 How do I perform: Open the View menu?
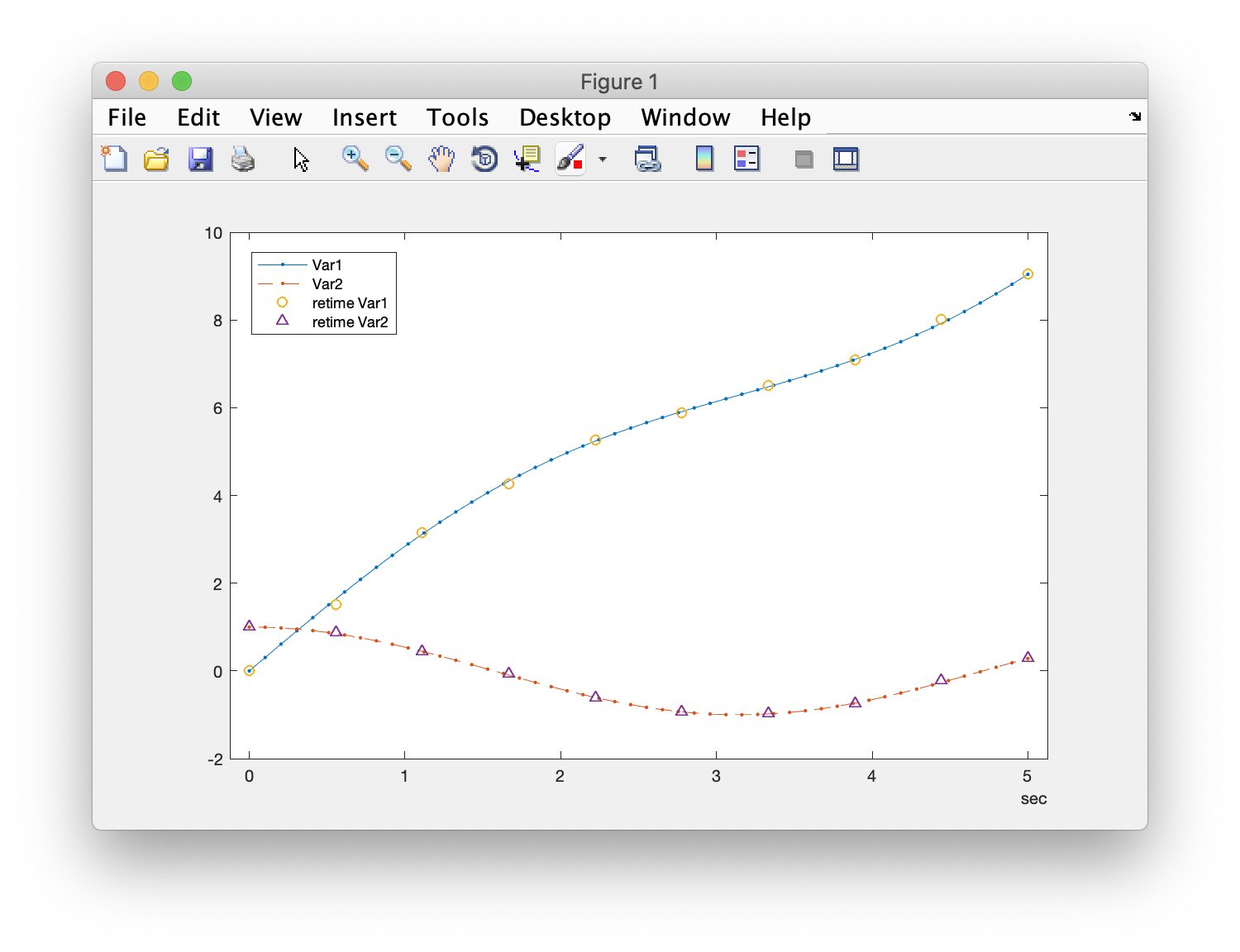(276, 117)
